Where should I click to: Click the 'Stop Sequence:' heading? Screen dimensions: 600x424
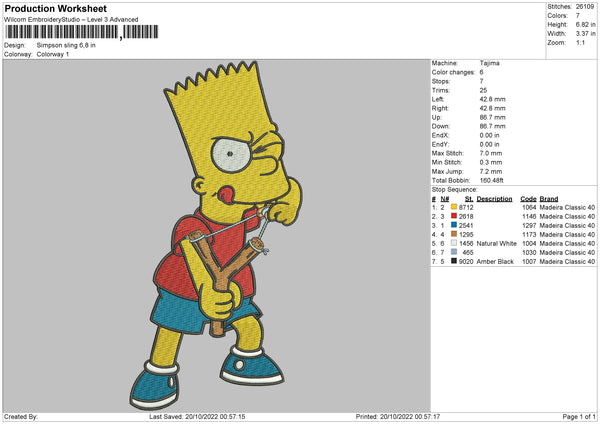tap(455, 189)
